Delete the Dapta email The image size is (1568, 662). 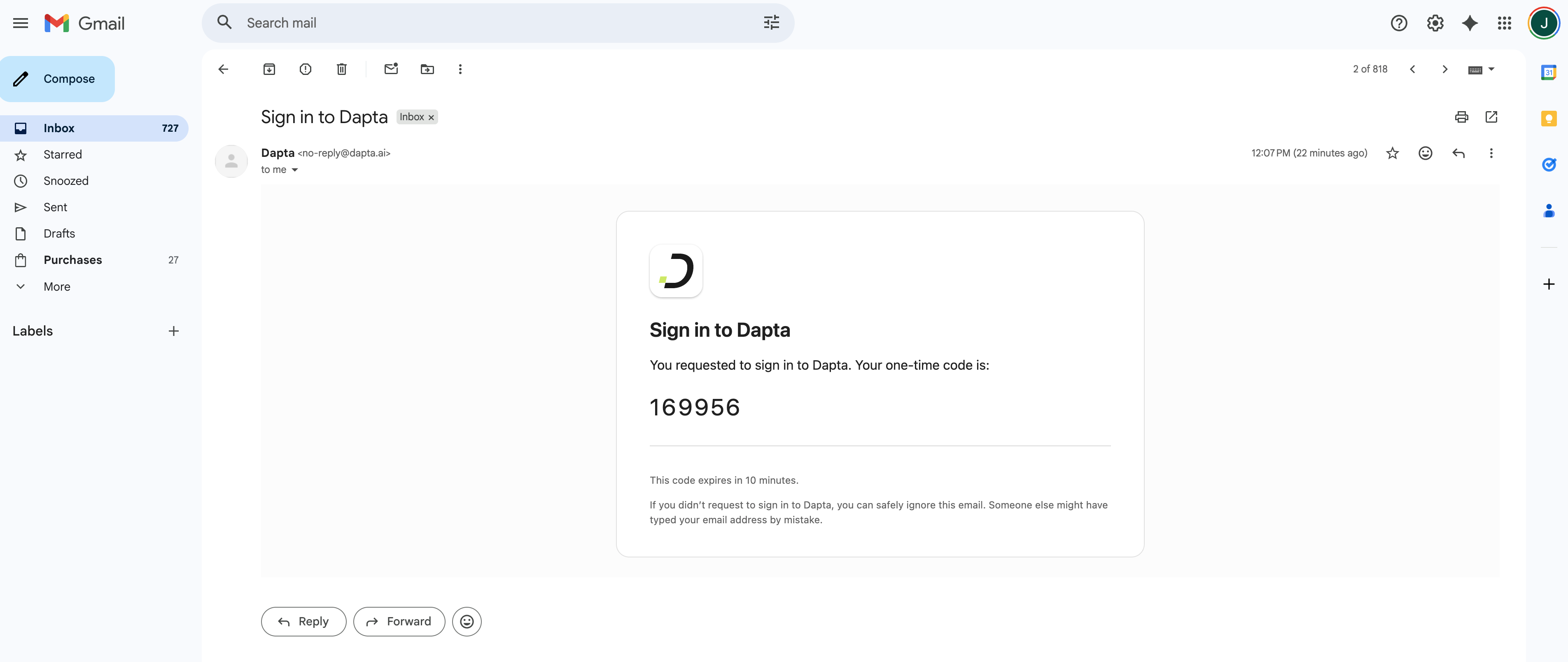point(342,69)
